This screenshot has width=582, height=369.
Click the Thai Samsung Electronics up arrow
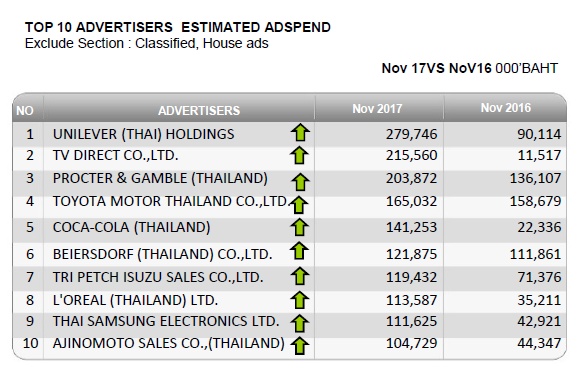tap(300, 323)
